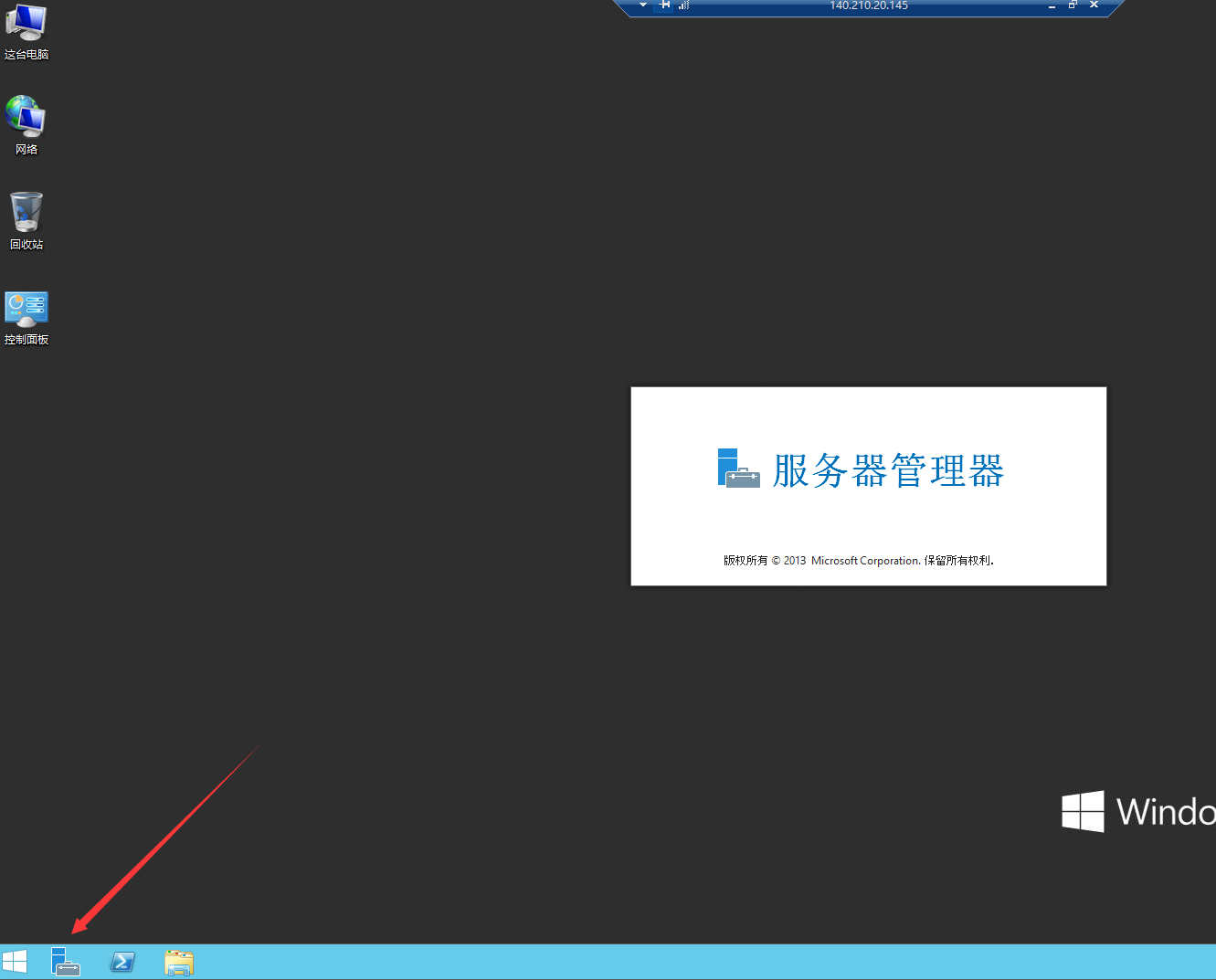This screenshot has width=1216, height=980.
Task: Open the 控制面板 (Control Panel) desktop icon
Action: pyautogui.click(x=26, y=311)
